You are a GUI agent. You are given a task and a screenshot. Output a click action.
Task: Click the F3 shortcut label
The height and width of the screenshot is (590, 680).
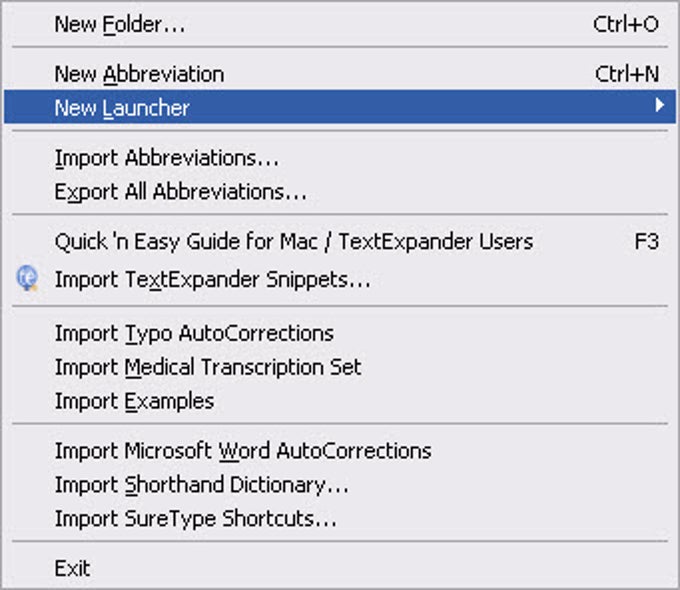(647, 241)
